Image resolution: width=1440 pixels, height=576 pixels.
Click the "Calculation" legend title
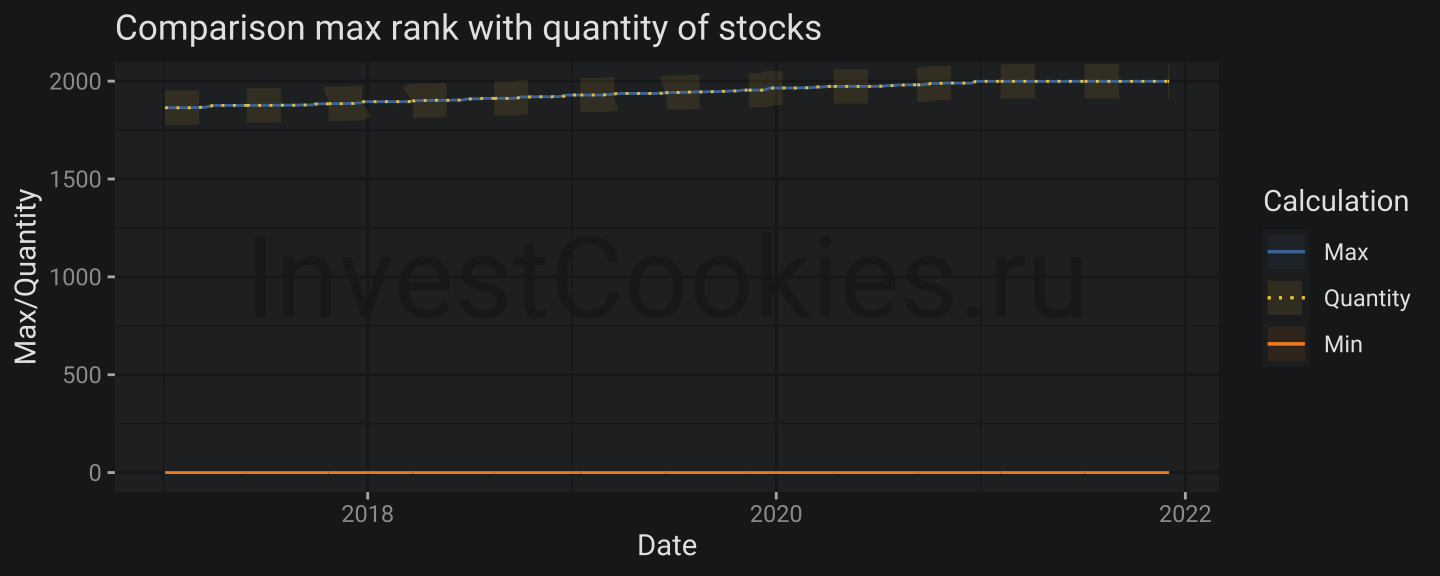tap(1336, 201)
